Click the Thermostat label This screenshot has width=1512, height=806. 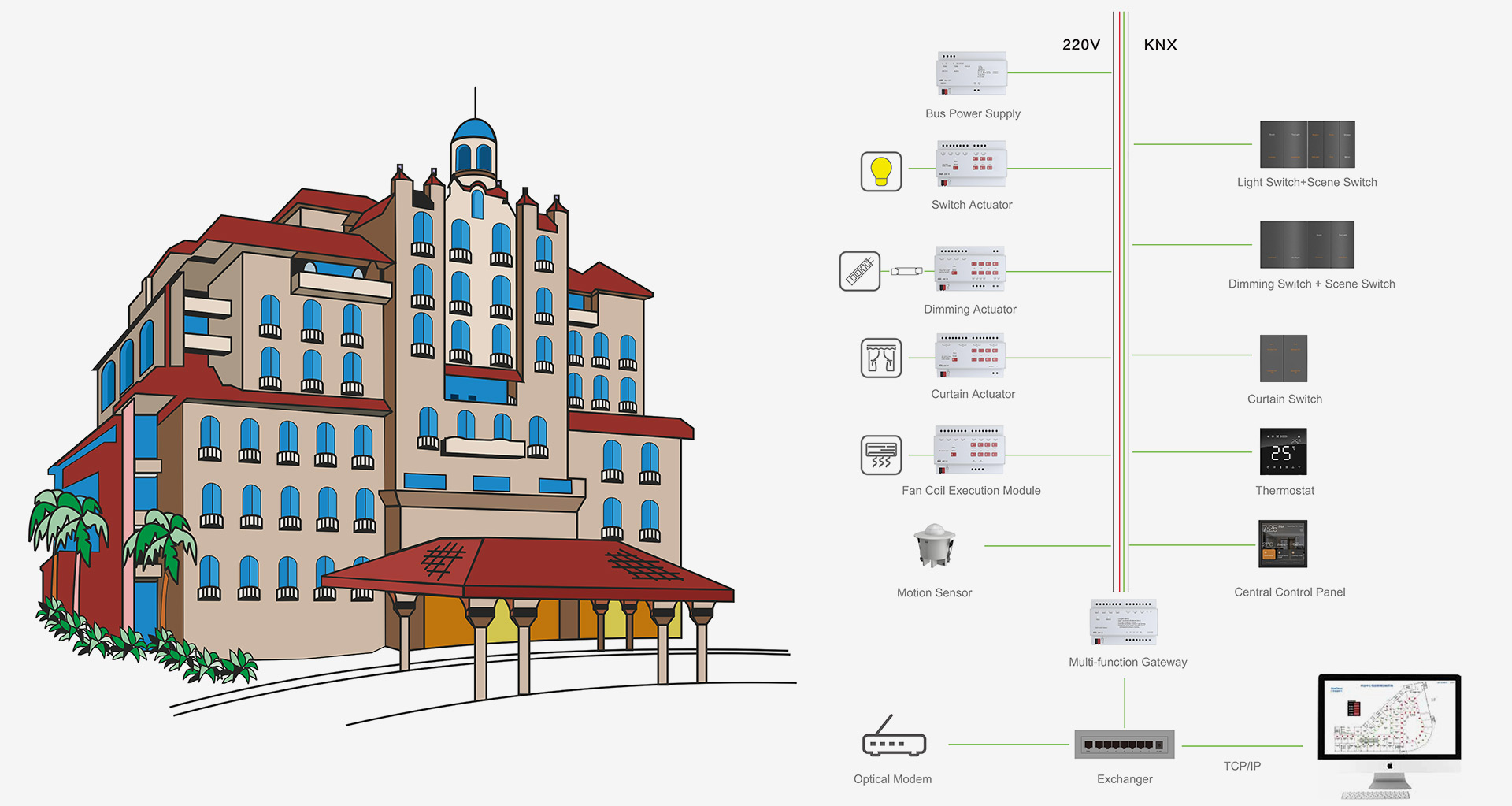point(1284,490)
